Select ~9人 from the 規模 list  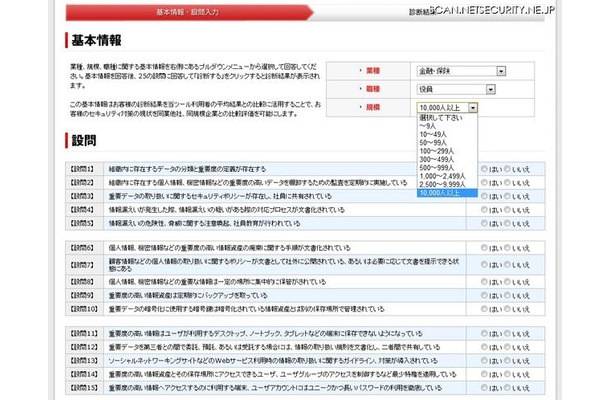coord(447,126)
